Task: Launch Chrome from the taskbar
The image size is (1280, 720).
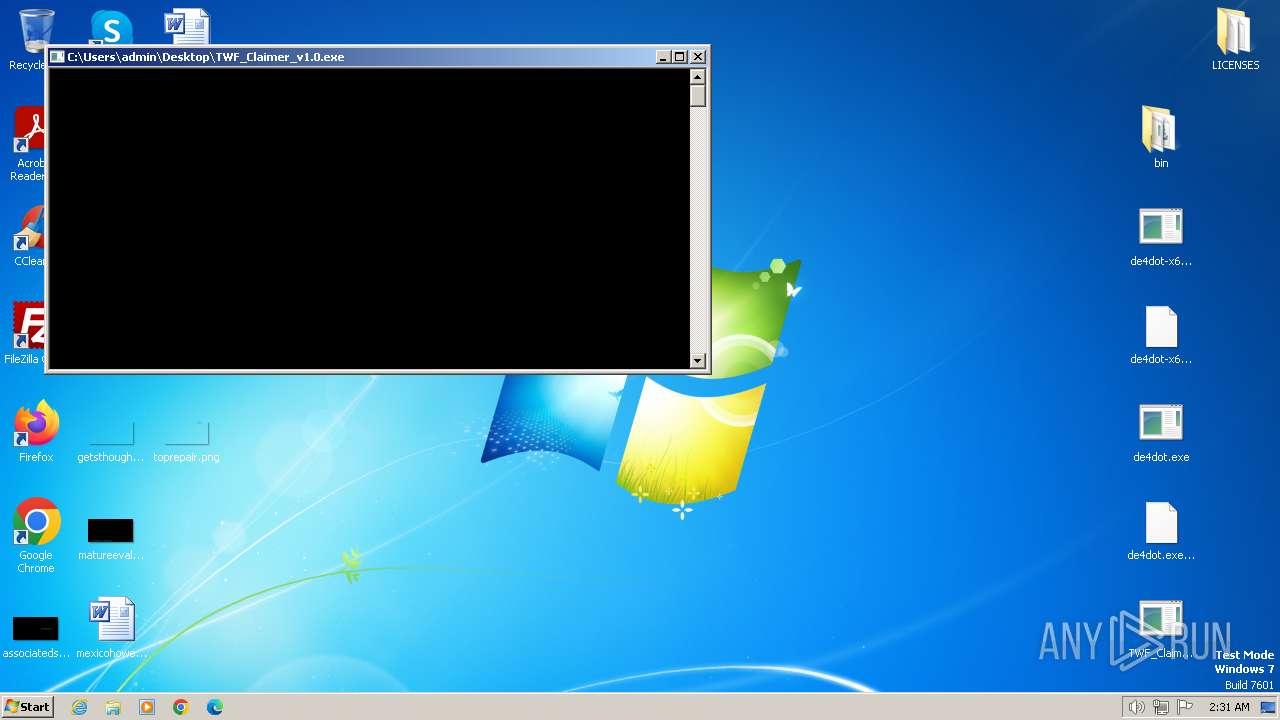Action: pos(181,707)
